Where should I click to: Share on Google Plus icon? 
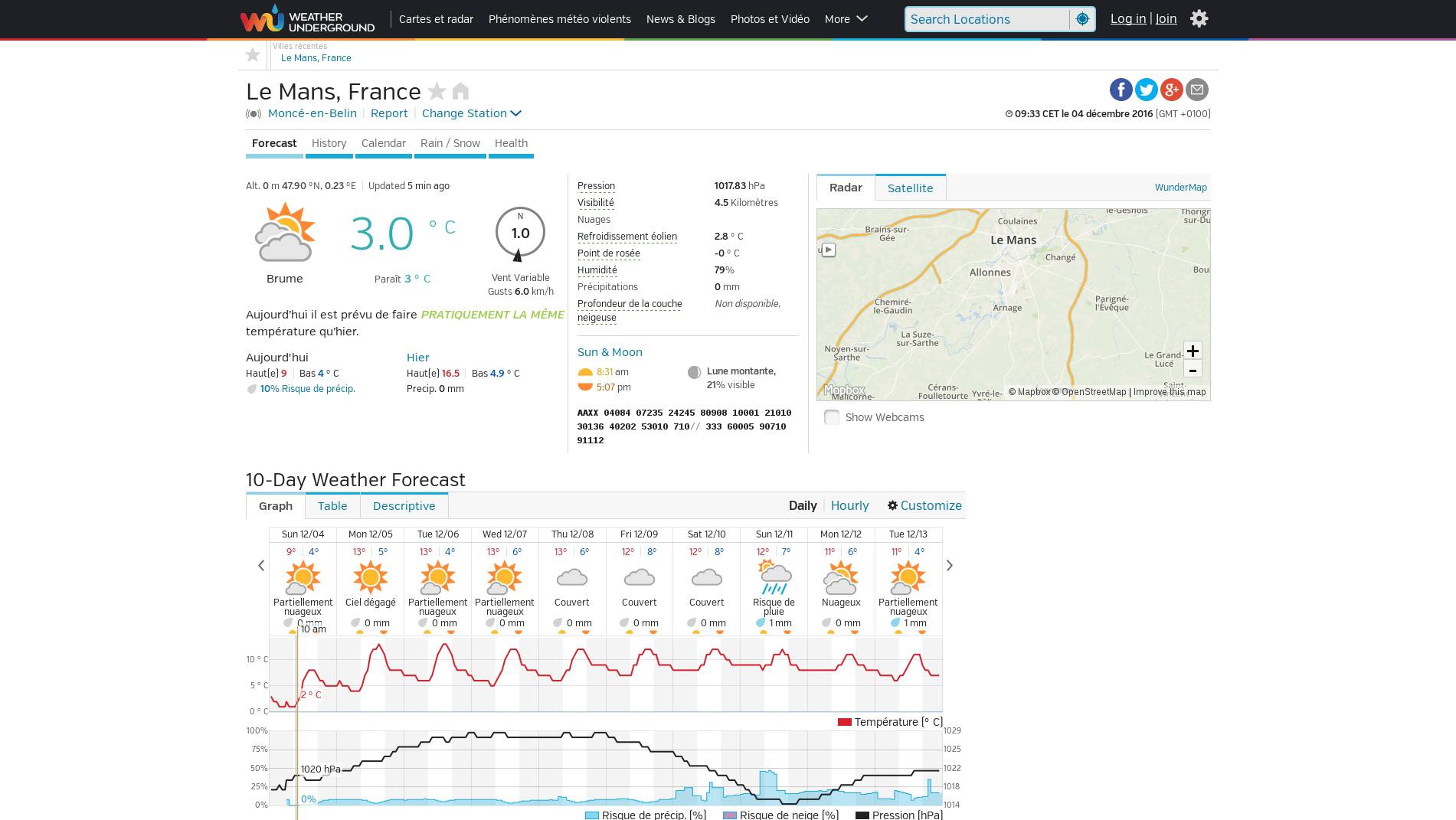[1171, 90]
